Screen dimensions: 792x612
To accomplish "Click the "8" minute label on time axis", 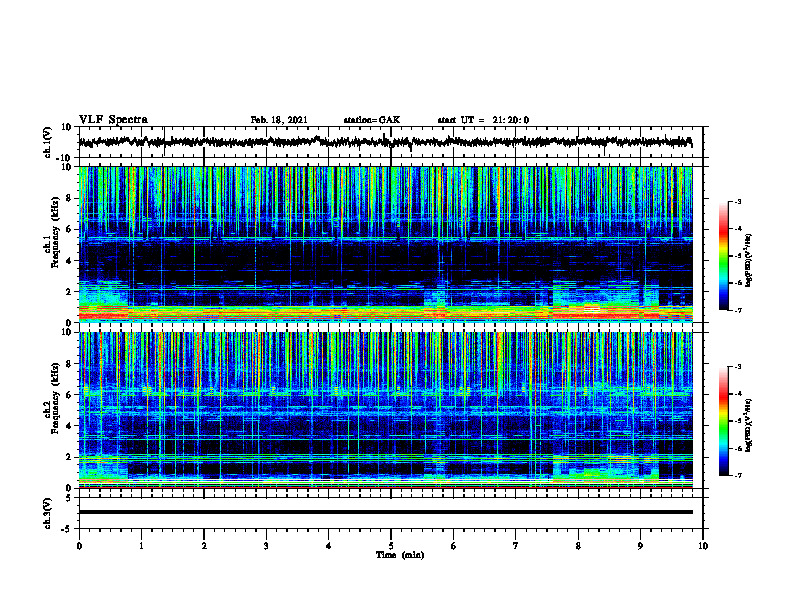I will pos(578,546).
